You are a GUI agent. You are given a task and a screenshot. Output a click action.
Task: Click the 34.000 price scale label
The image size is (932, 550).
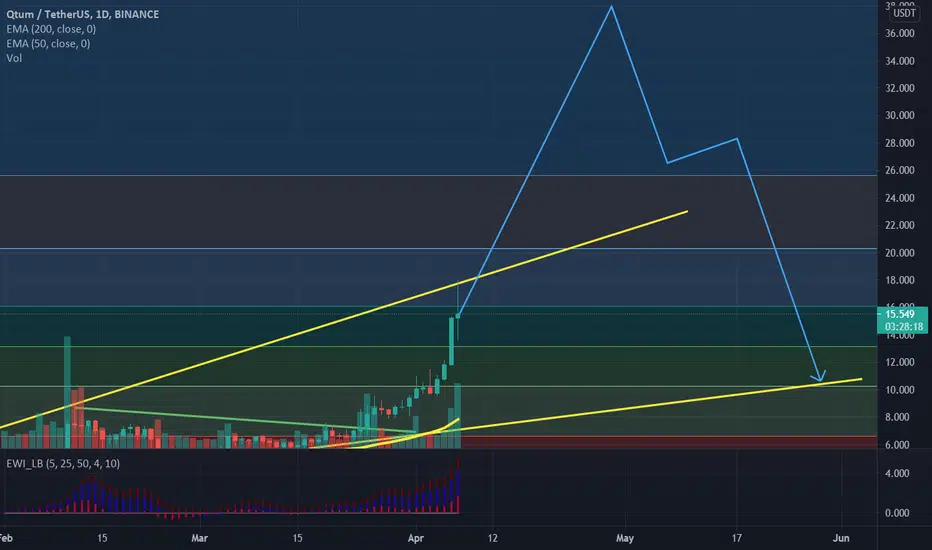(899, 61)
